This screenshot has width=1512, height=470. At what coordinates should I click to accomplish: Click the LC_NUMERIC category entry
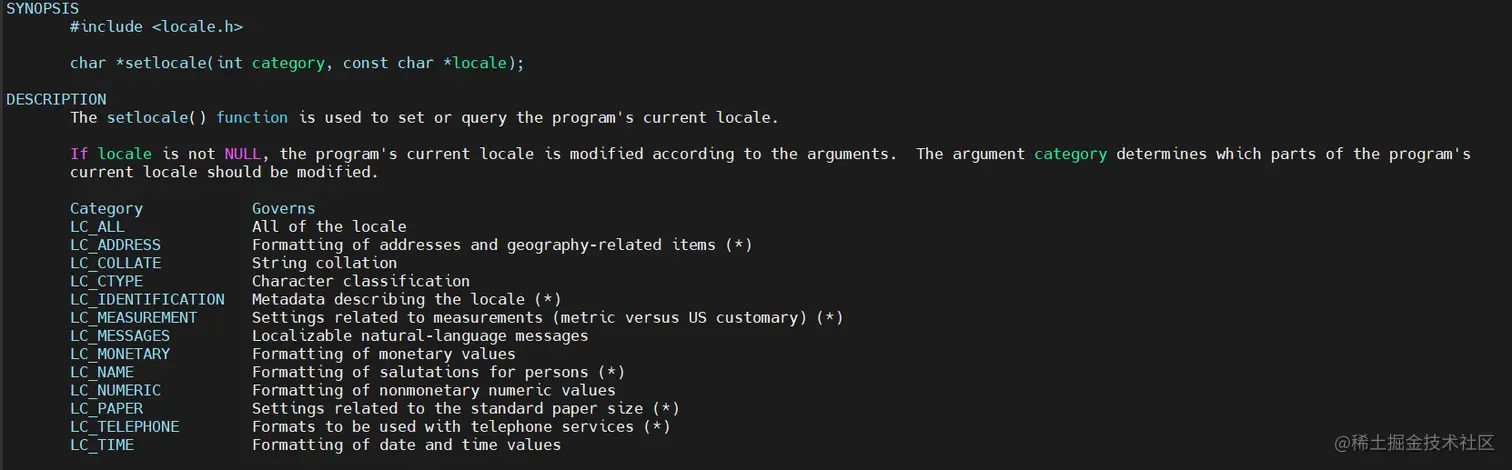pyautogui.click(x=115, y=390)
